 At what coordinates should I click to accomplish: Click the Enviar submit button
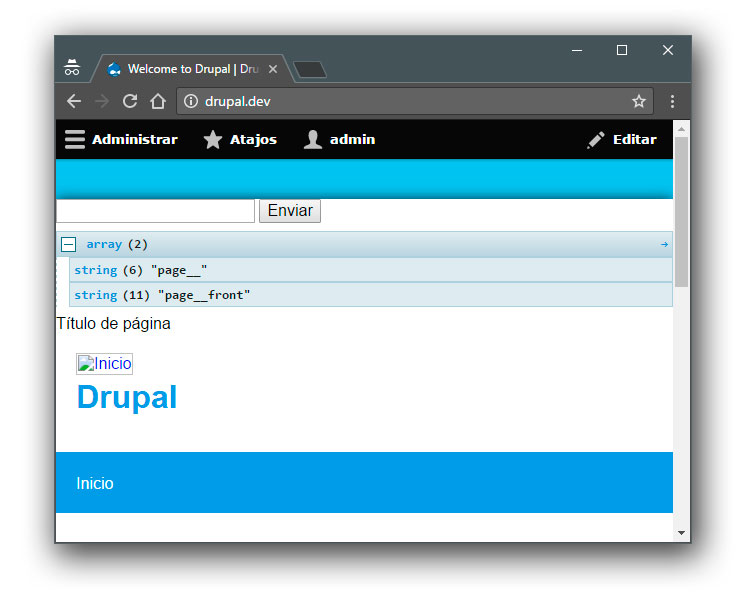coord(290,211)
